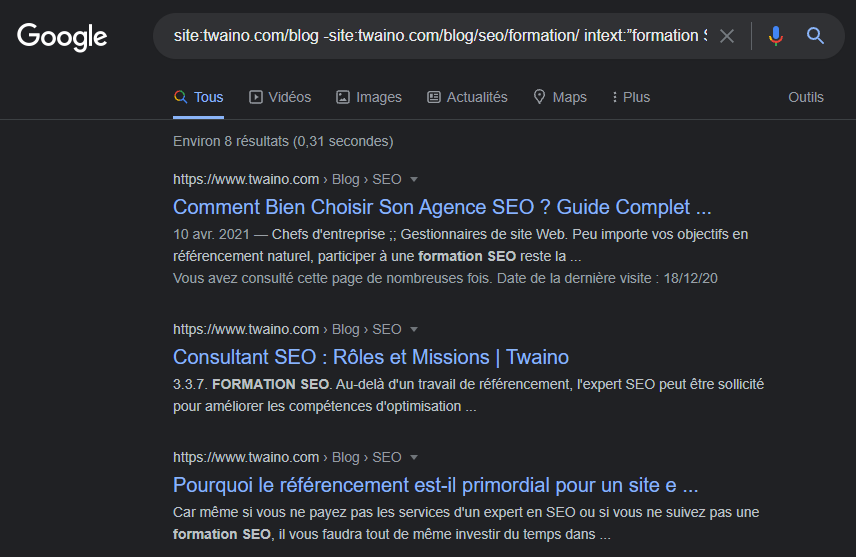856x557 pixels.
Task: Click the three-dot Plus menu icon
Action: pos(615,97)
